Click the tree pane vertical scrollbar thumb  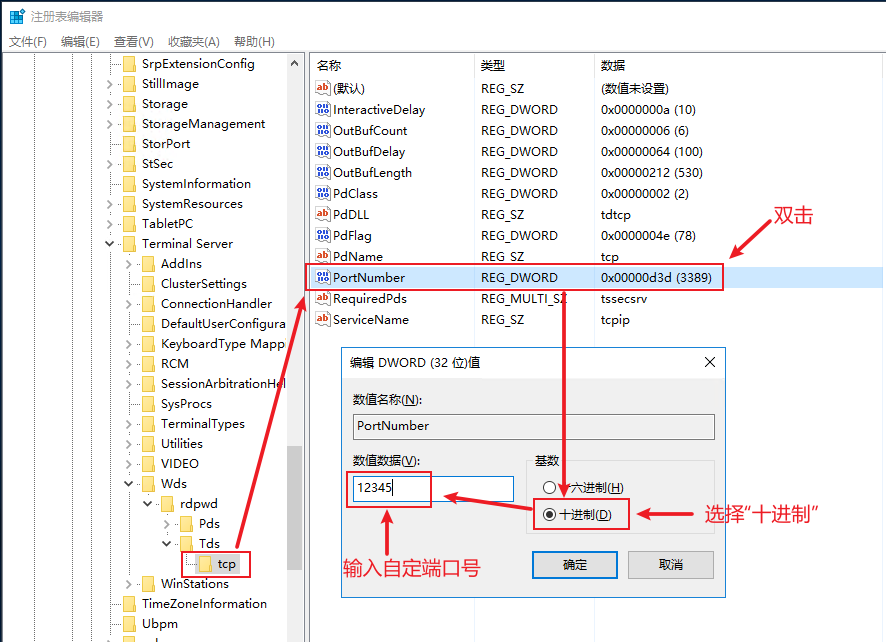click(294, 507)
